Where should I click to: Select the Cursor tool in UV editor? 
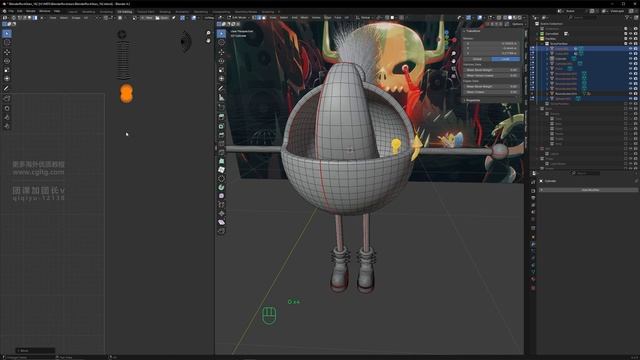pos(7,42)
